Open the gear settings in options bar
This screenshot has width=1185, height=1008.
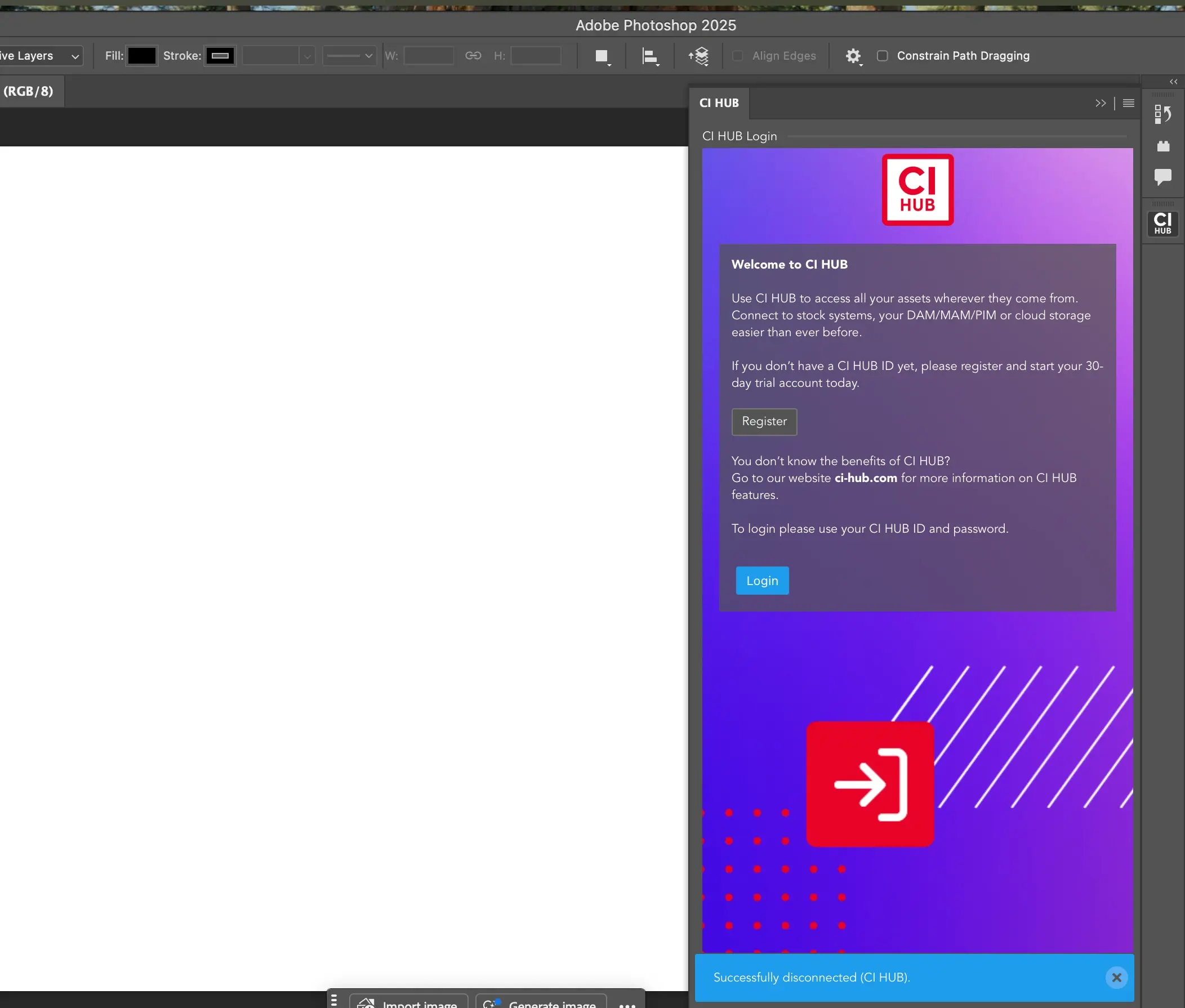coord(853,56)
